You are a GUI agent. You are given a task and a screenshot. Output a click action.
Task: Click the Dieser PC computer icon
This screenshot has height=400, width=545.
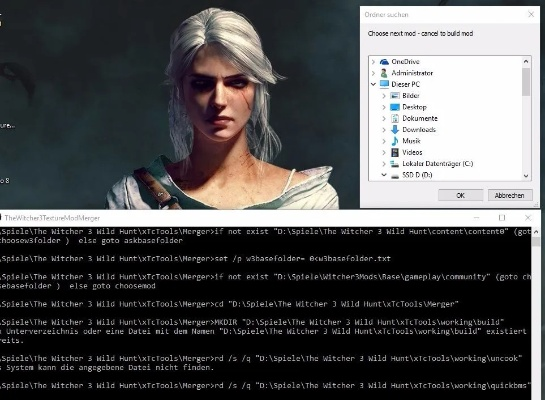click(x=384, y=84)
